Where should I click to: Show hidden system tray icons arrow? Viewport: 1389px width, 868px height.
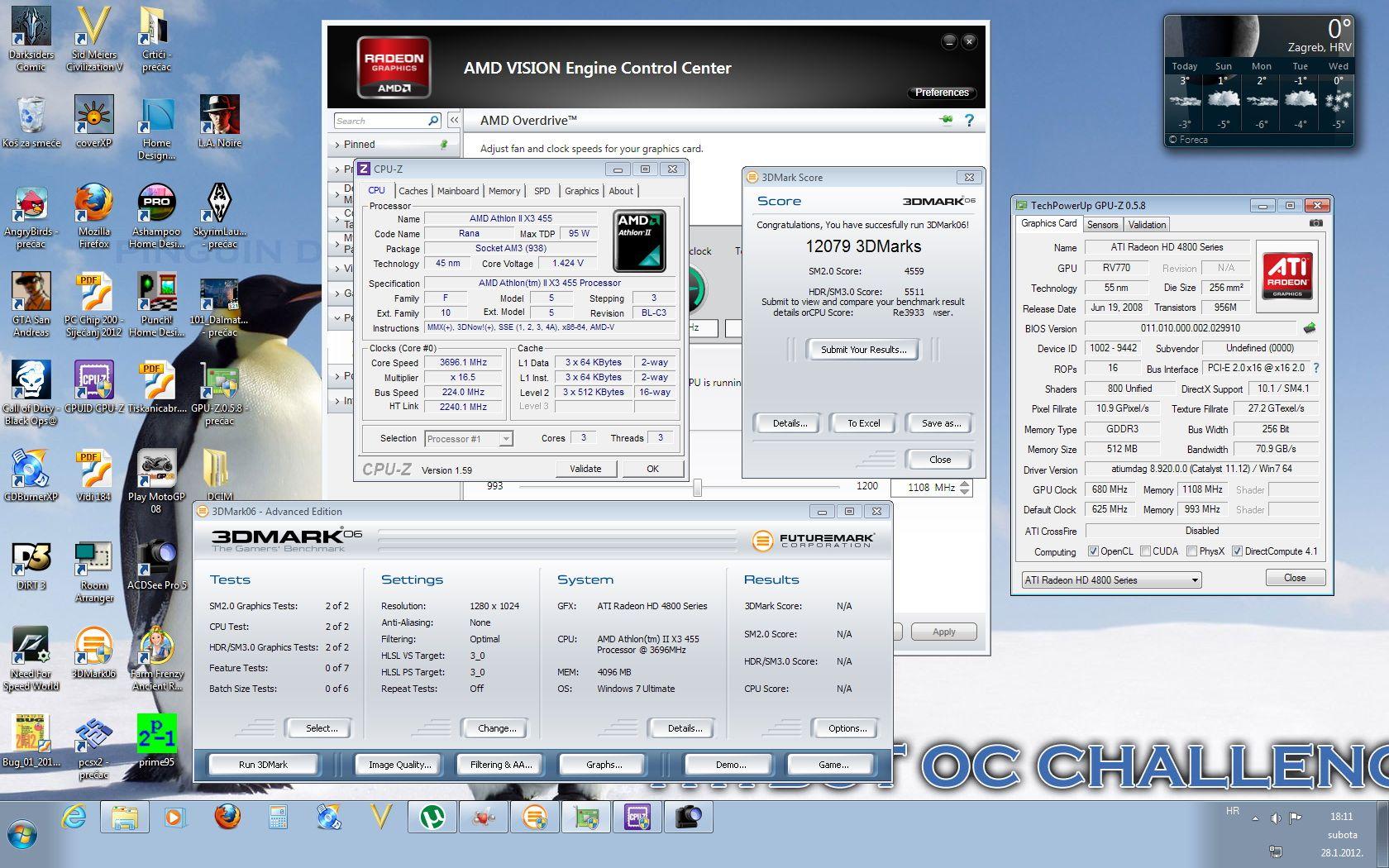click(1255, 818)
